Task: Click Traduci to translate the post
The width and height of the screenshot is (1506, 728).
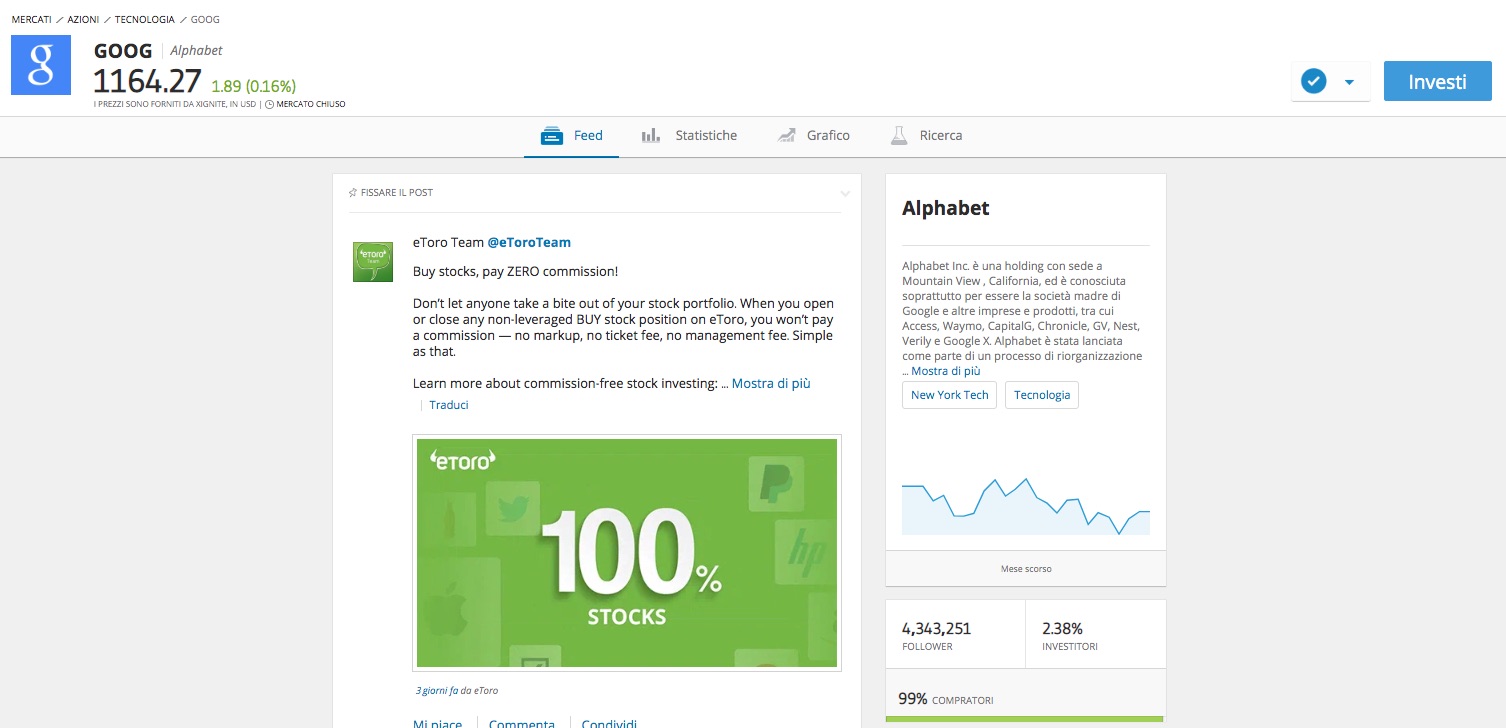Action: coord(449,405)
